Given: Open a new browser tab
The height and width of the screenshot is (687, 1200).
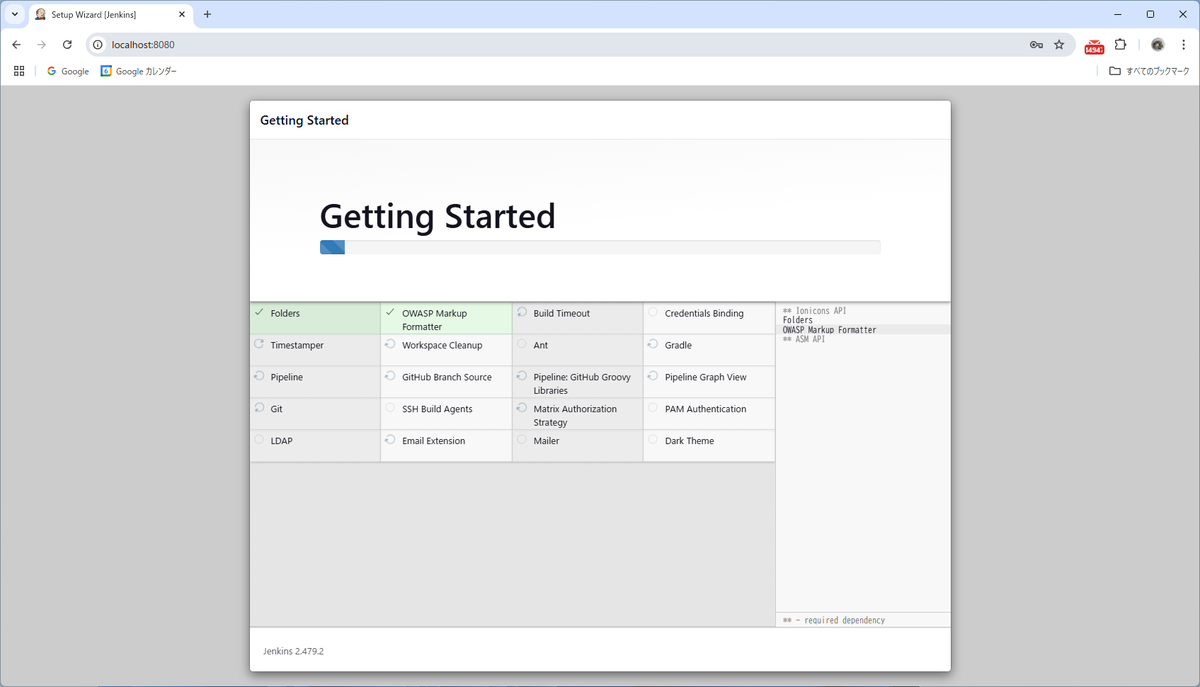Looking at the screenshot, I should tap(207, 14).
